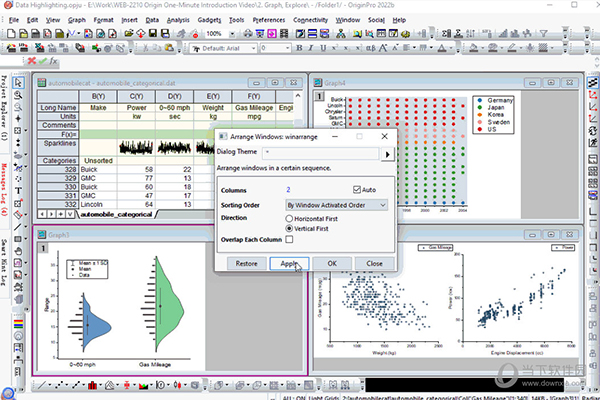
Task: Click the Scatter plot icon in bottom toolbar
Action: (x=59, y=385)
